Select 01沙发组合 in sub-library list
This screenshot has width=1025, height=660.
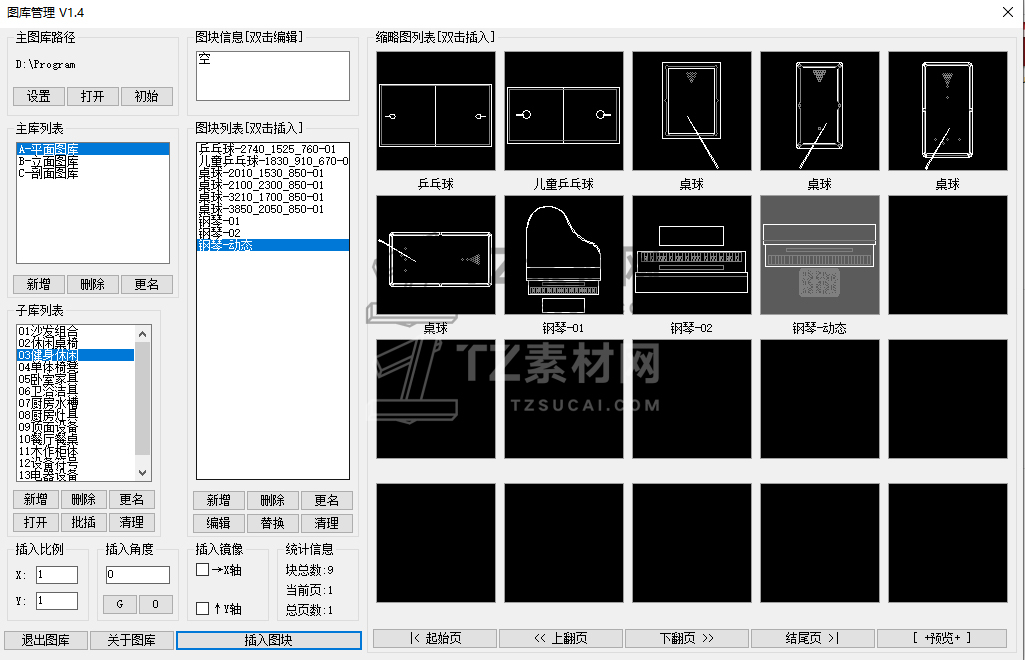pos(75,331)
